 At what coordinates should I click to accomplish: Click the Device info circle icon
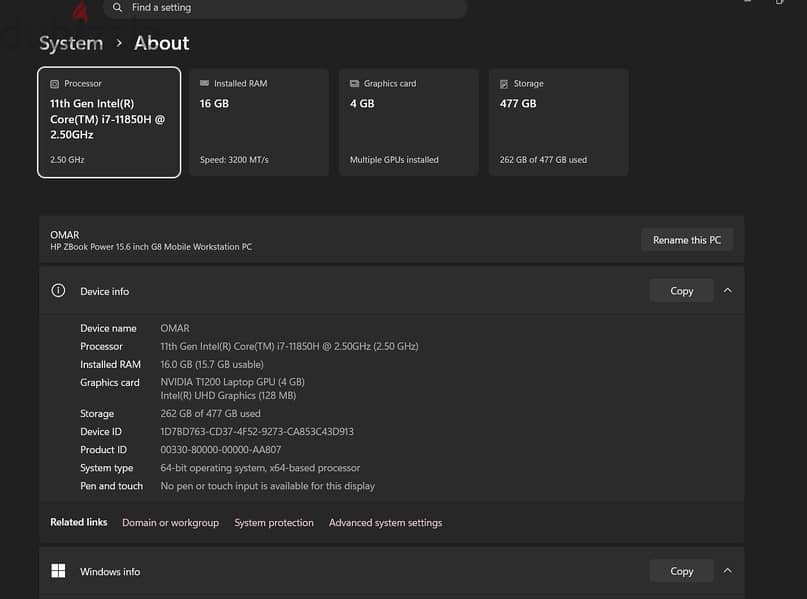[58, 291]
